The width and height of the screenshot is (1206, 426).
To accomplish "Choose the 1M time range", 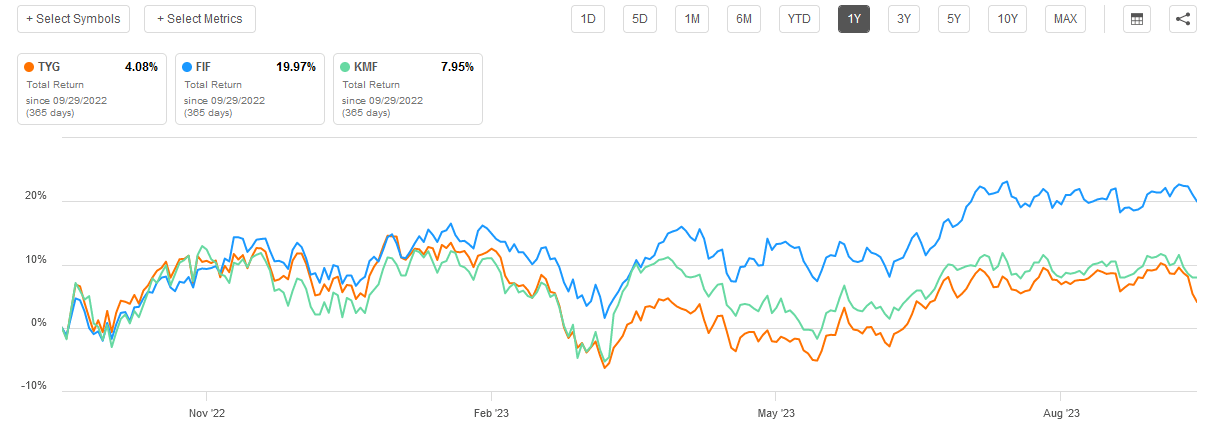I will point(691,19).
